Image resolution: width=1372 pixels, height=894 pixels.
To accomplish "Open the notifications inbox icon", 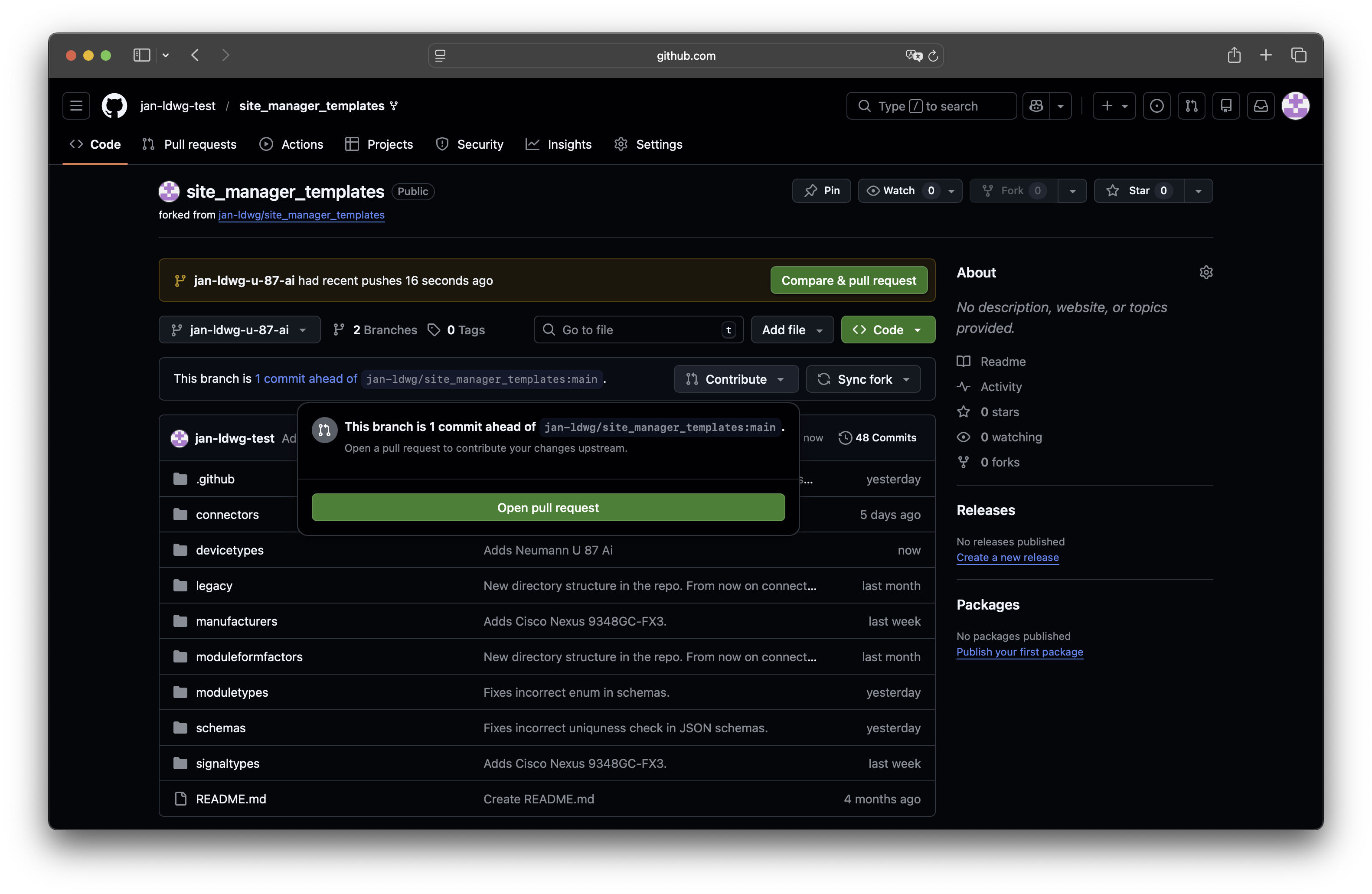I will [1261, 106].
